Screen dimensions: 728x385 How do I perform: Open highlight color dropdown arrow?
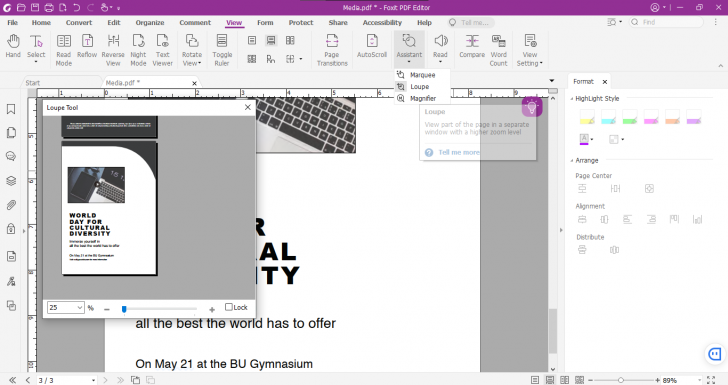[x=592, y=139]
